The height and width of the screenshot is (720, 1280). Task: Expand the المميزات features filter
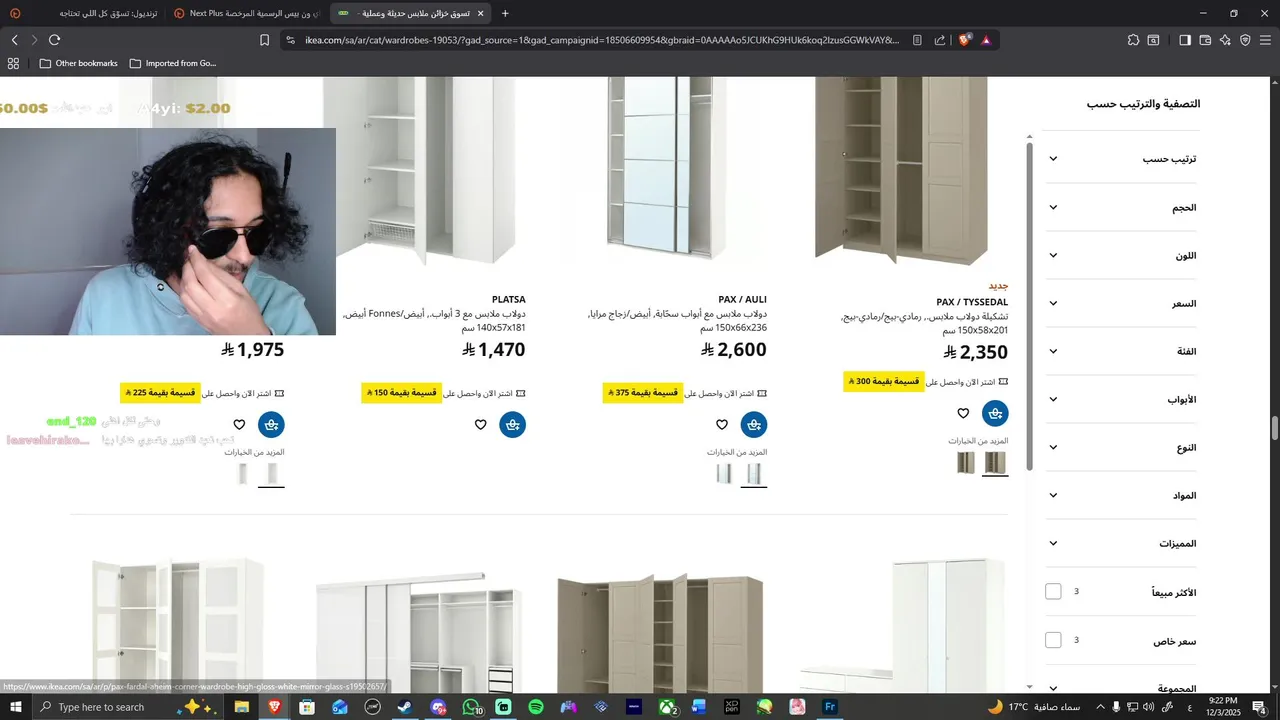coord(1122,543)
